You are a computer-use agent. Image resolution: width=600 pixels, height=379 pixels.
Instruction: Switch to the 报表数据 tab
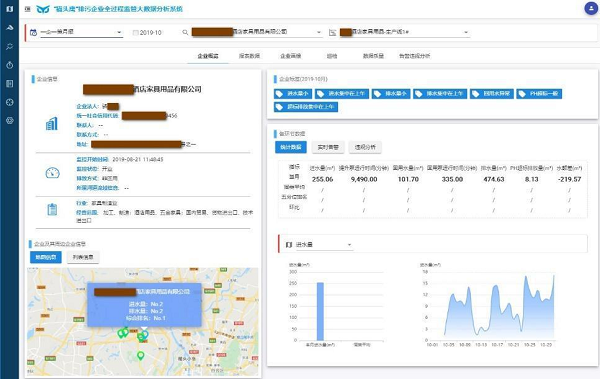coord(249,56)
